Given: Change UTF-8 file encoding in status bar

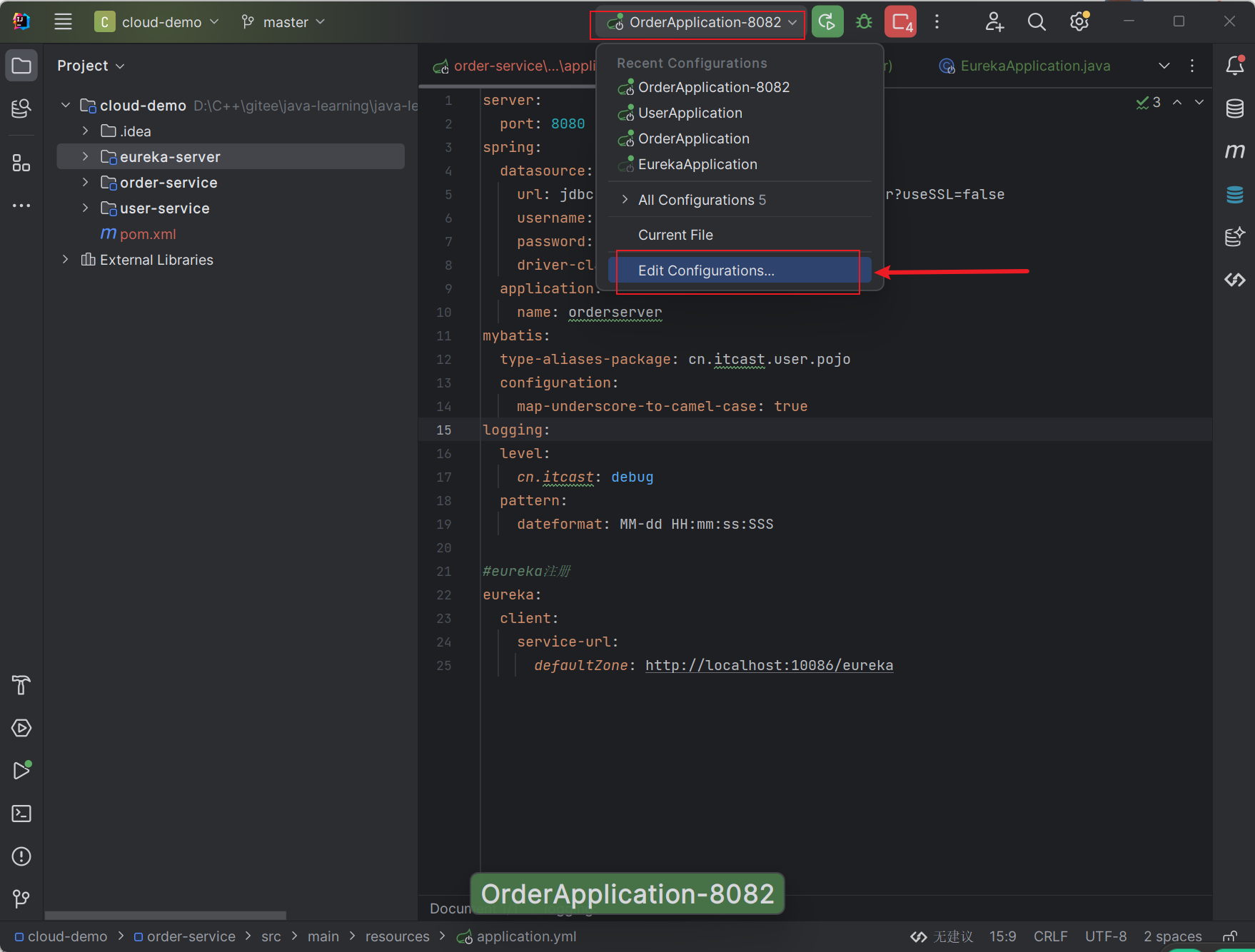Looking at the screenshot, I should 1106,936.
